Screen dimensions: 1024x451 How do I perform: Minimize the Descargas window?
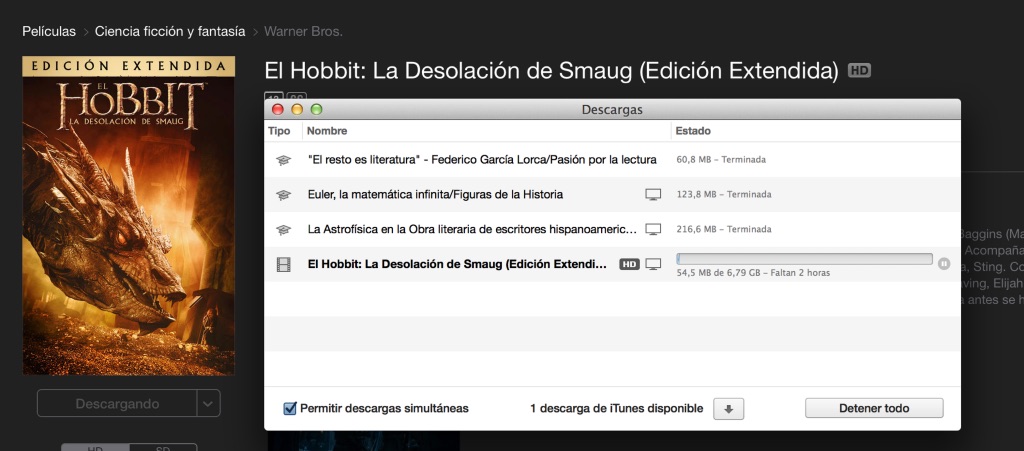coord(297,110)
